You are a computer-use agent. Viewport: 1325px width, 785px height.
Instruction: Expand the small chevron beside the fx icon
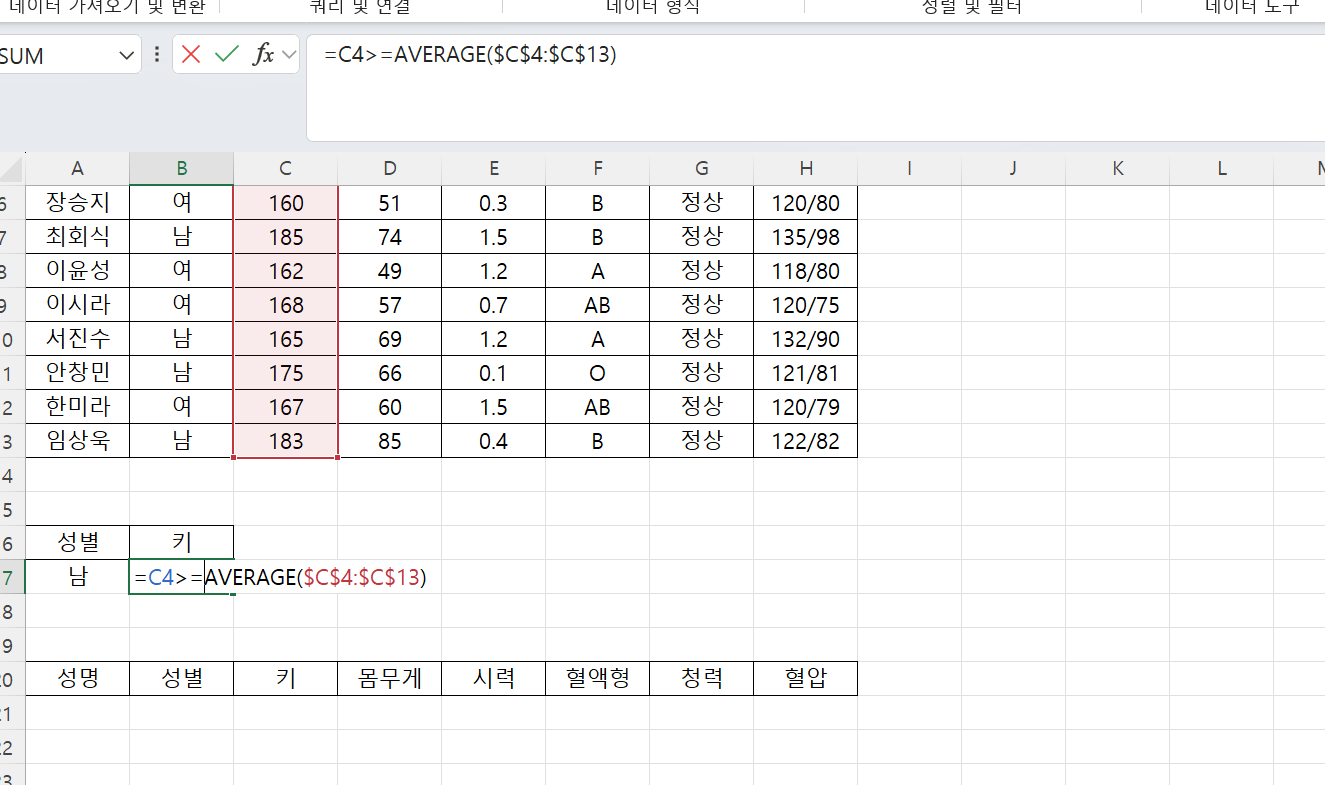point(290,55)
